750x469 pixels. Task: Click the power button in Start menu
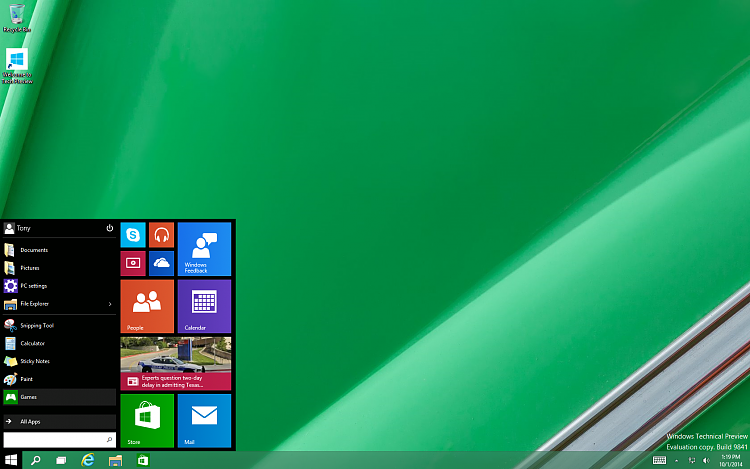pyautogui.click(x=110, y=228)
